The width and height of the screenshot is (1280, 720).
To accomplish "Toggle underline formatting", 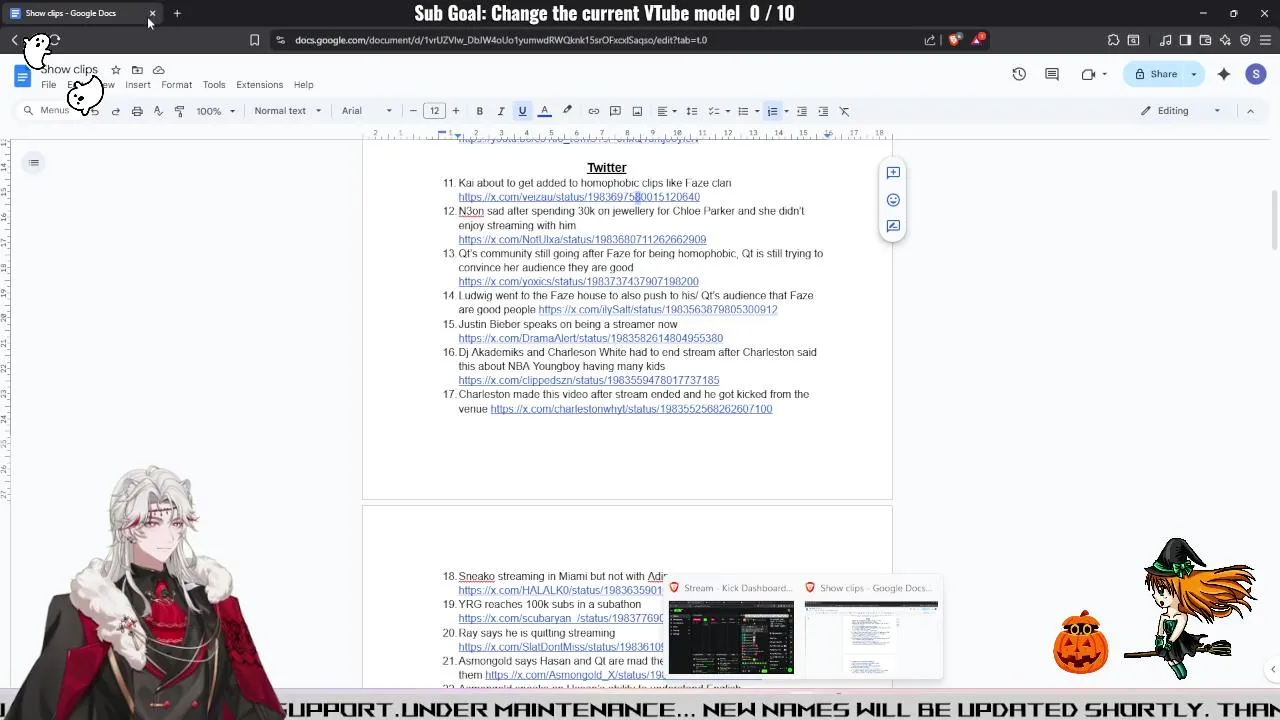I will (522, 111).
